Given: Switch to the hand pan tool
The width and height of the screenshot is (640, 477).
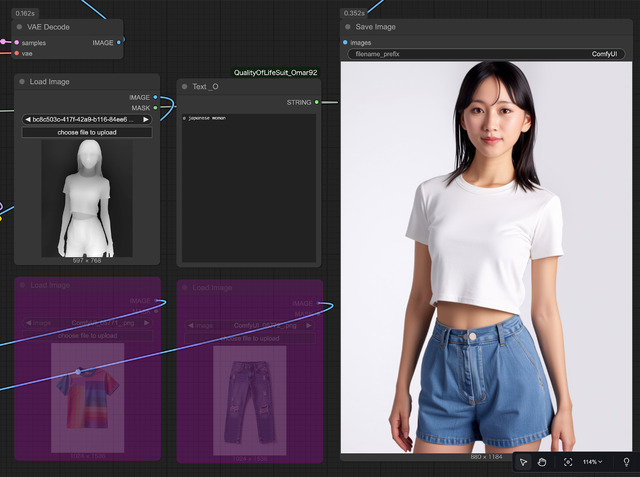Looking at the screenshot, I should point(542,462).
